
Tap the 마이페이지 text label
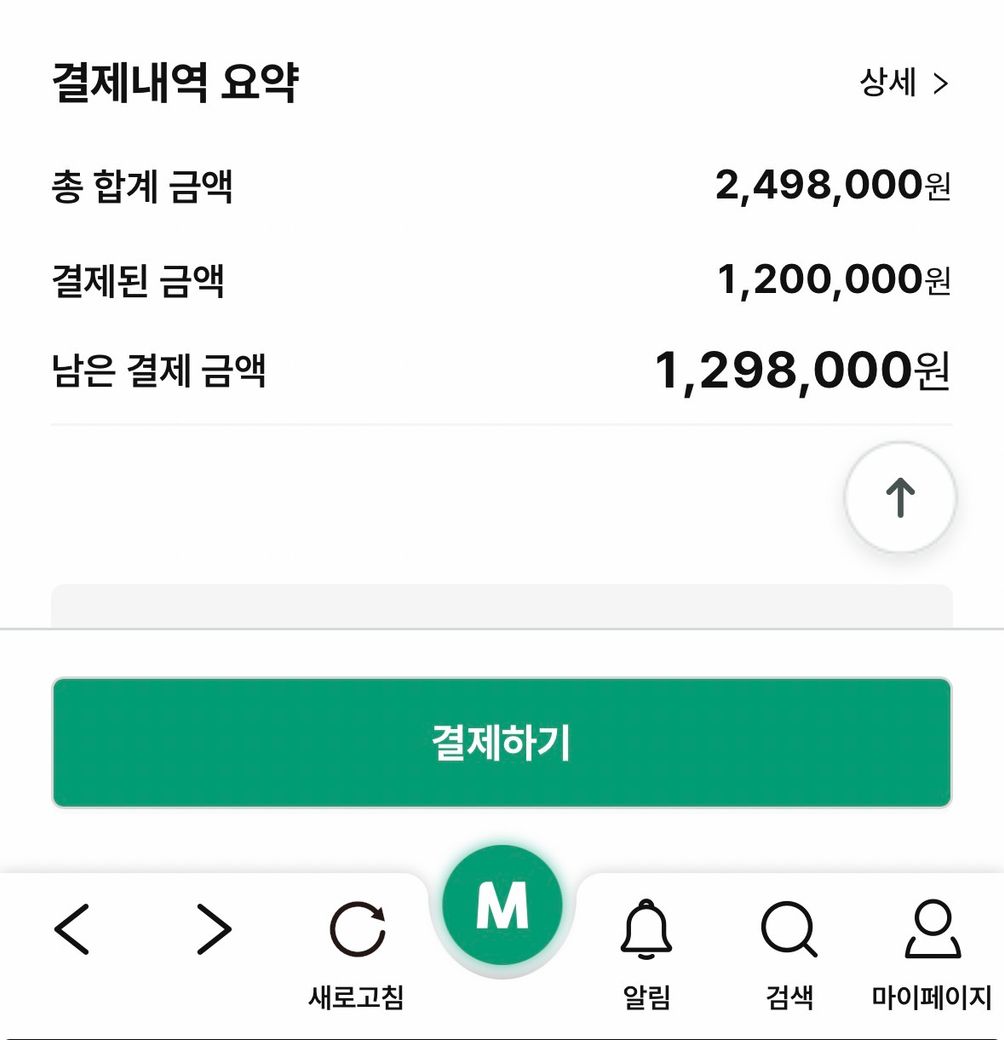932,997
